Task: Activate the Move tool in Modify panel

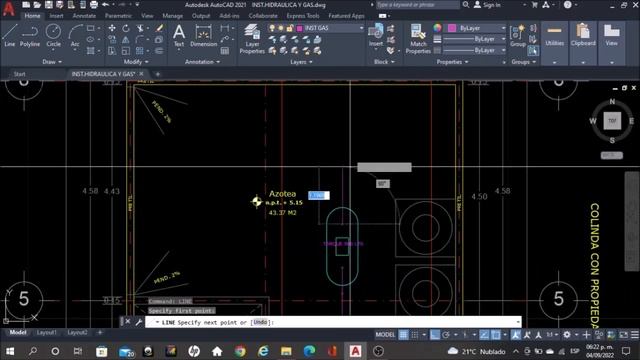Action: tap(112, 28)
